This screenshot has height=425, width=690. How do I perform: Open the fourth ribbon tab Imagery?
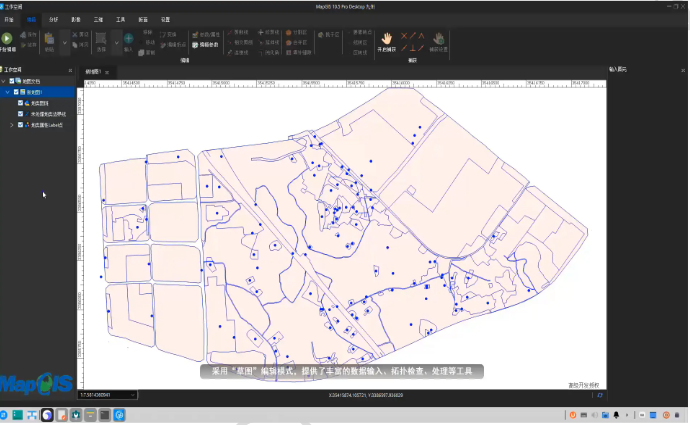pyautogui.click(x=76, y=20)
